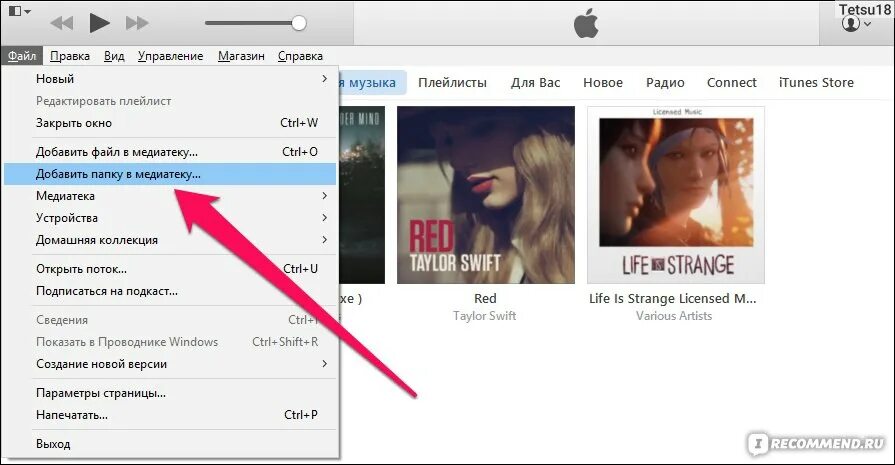Click the Life Is Strange Licensed album title
This screenshot has width=895, height=465.
click(x=673, y=298)
